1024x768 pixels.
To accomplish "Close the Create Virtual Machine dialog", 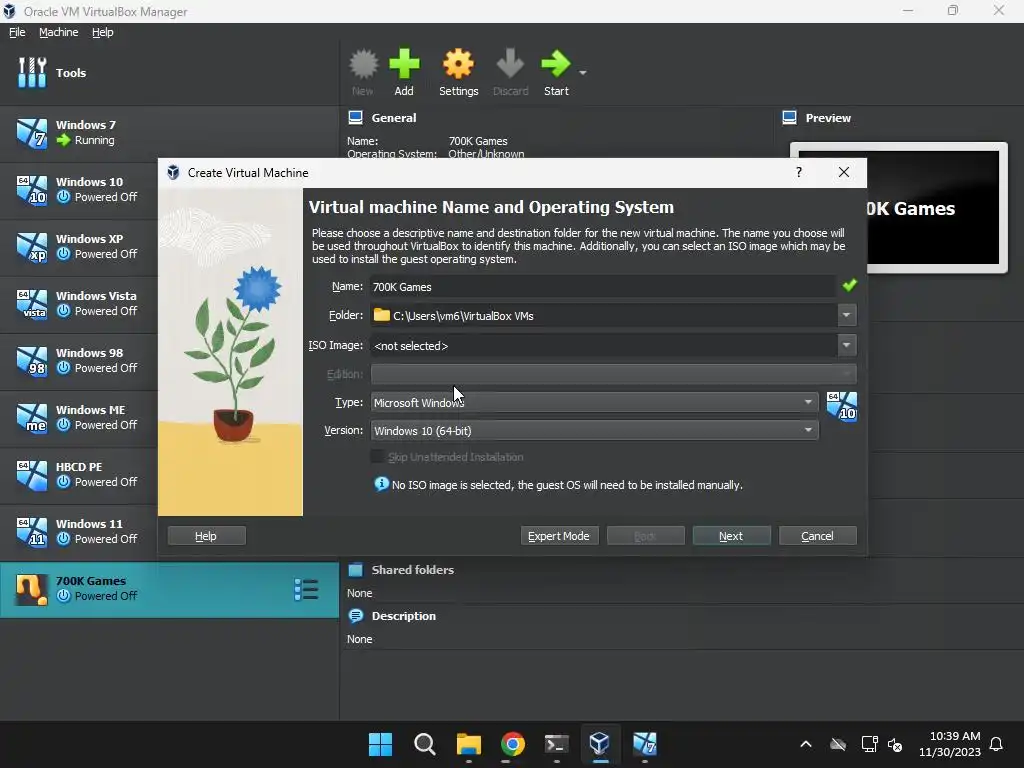I will point(844,172).
